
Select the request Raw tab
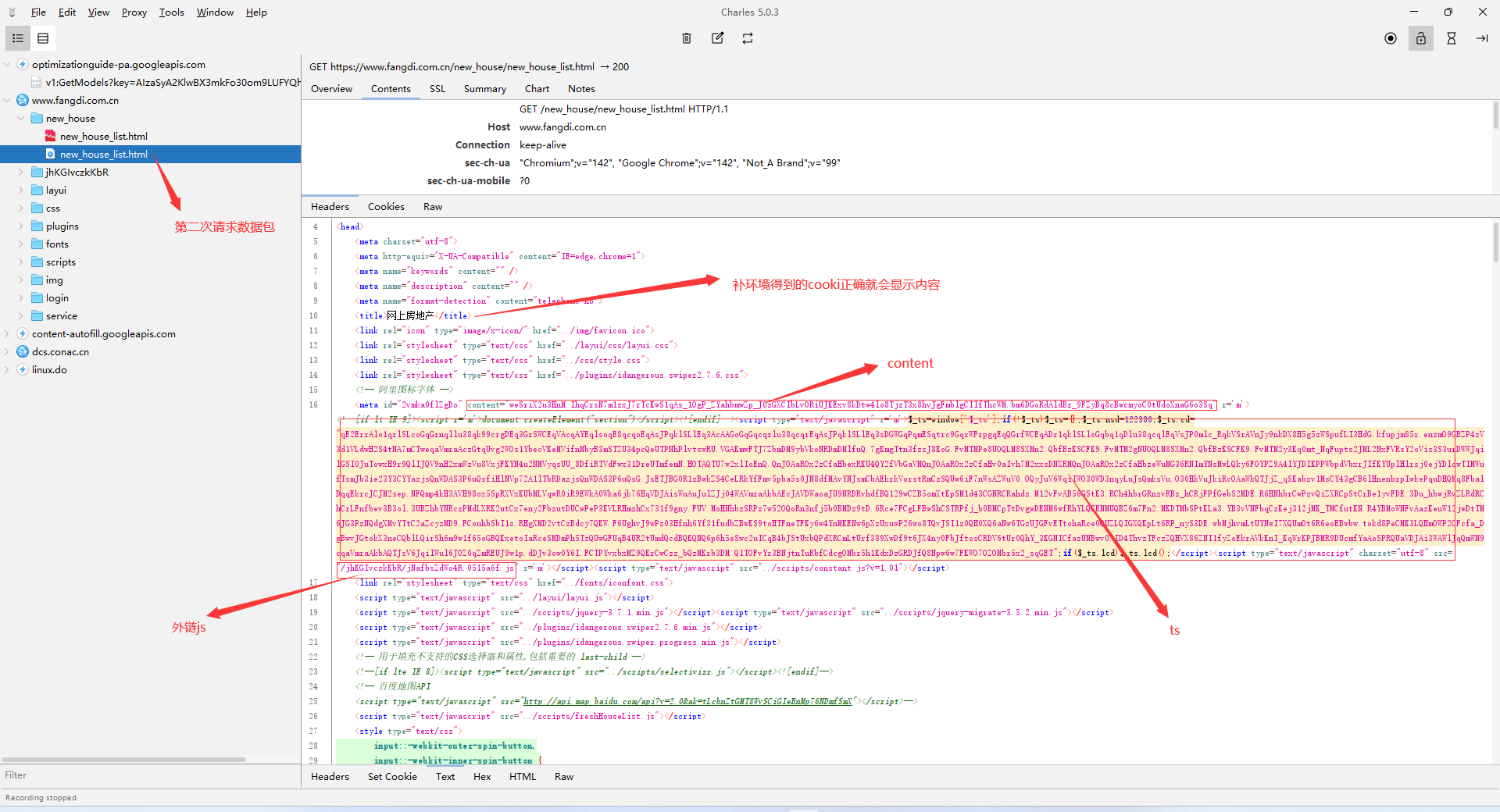pyautogui.click(x=433, y=207)
